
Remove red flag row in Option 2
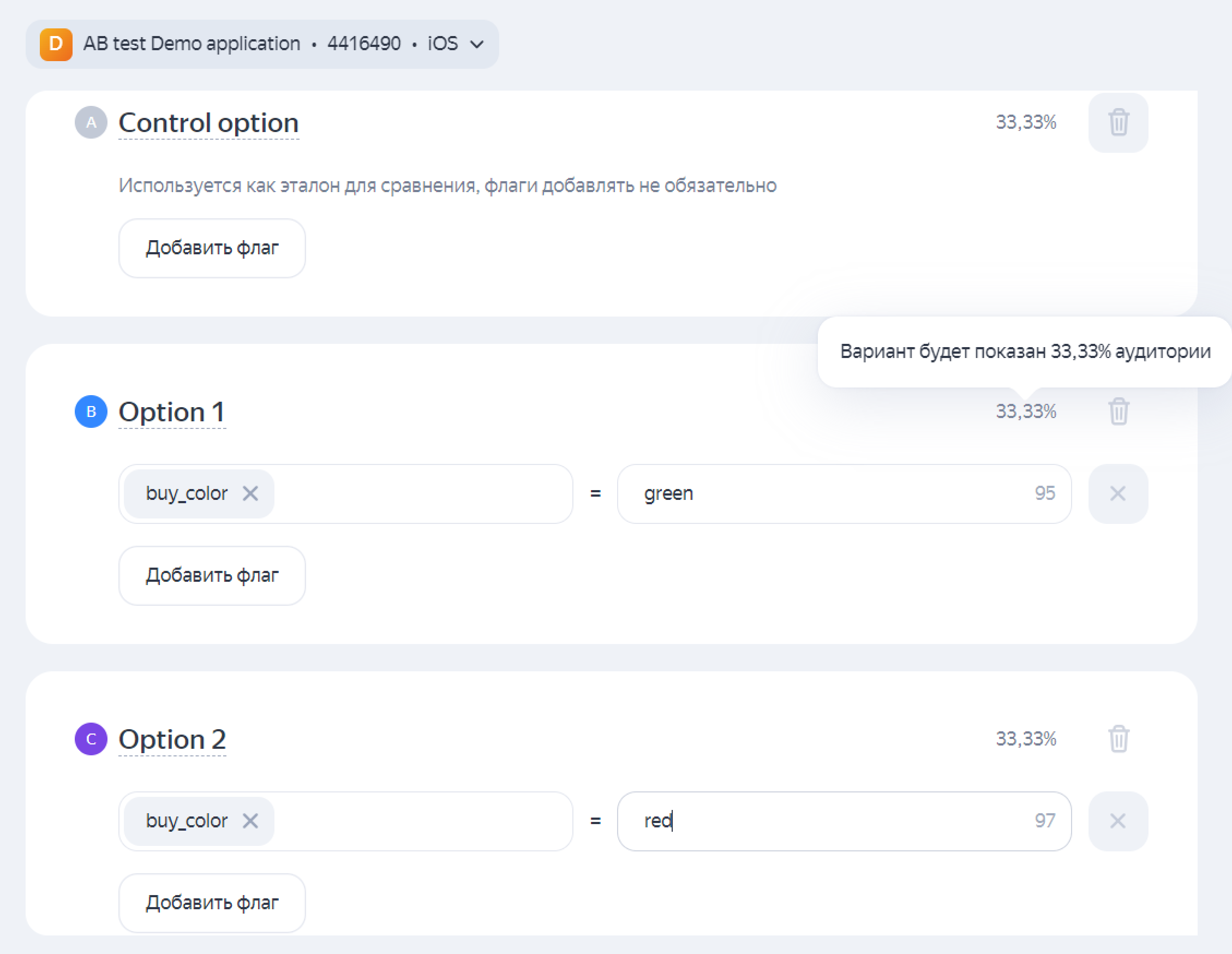pyautogui.click(x=1117, y=821)
